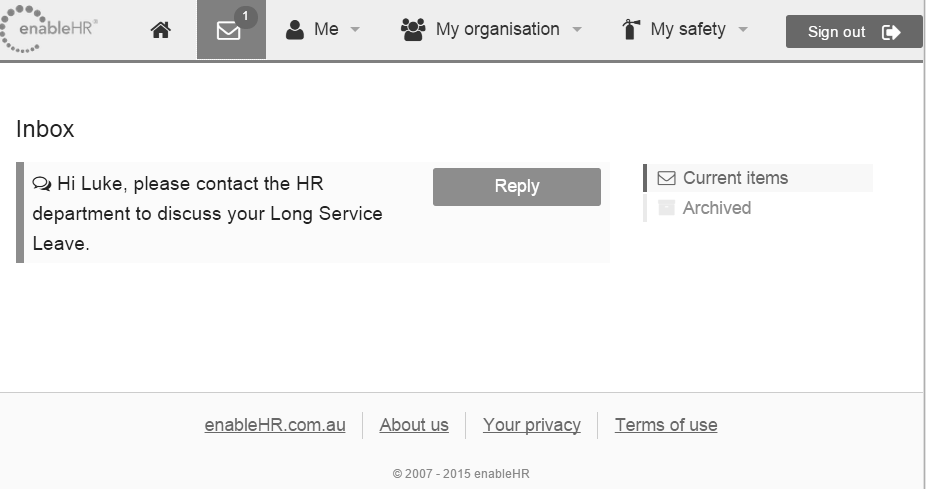Reply to the Long Service Leave message
Screen dimensions: 926x489
click(517, 187)
